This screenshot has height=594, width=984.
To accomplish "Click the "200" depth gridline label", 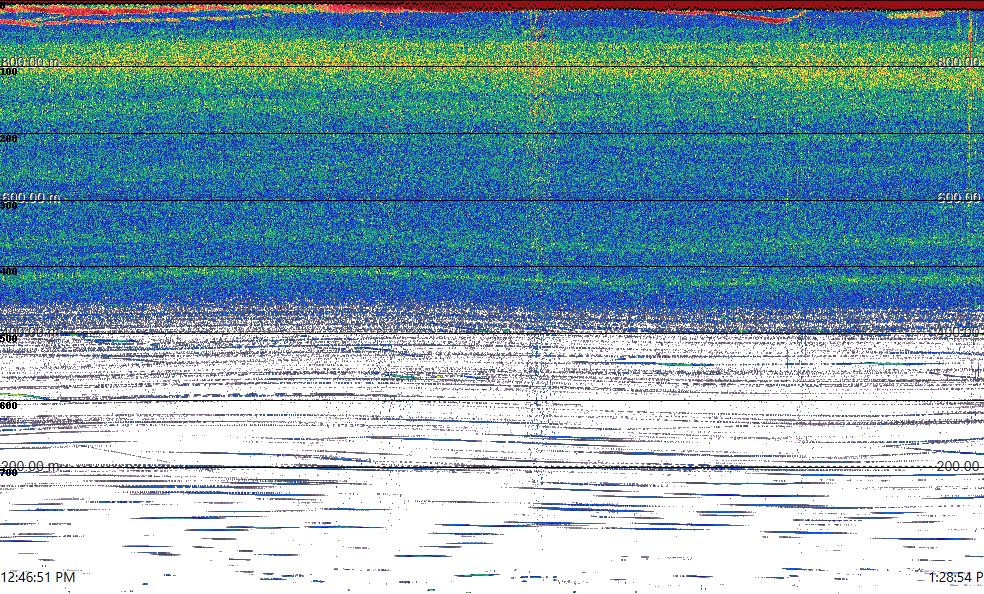I will point(9,139).
